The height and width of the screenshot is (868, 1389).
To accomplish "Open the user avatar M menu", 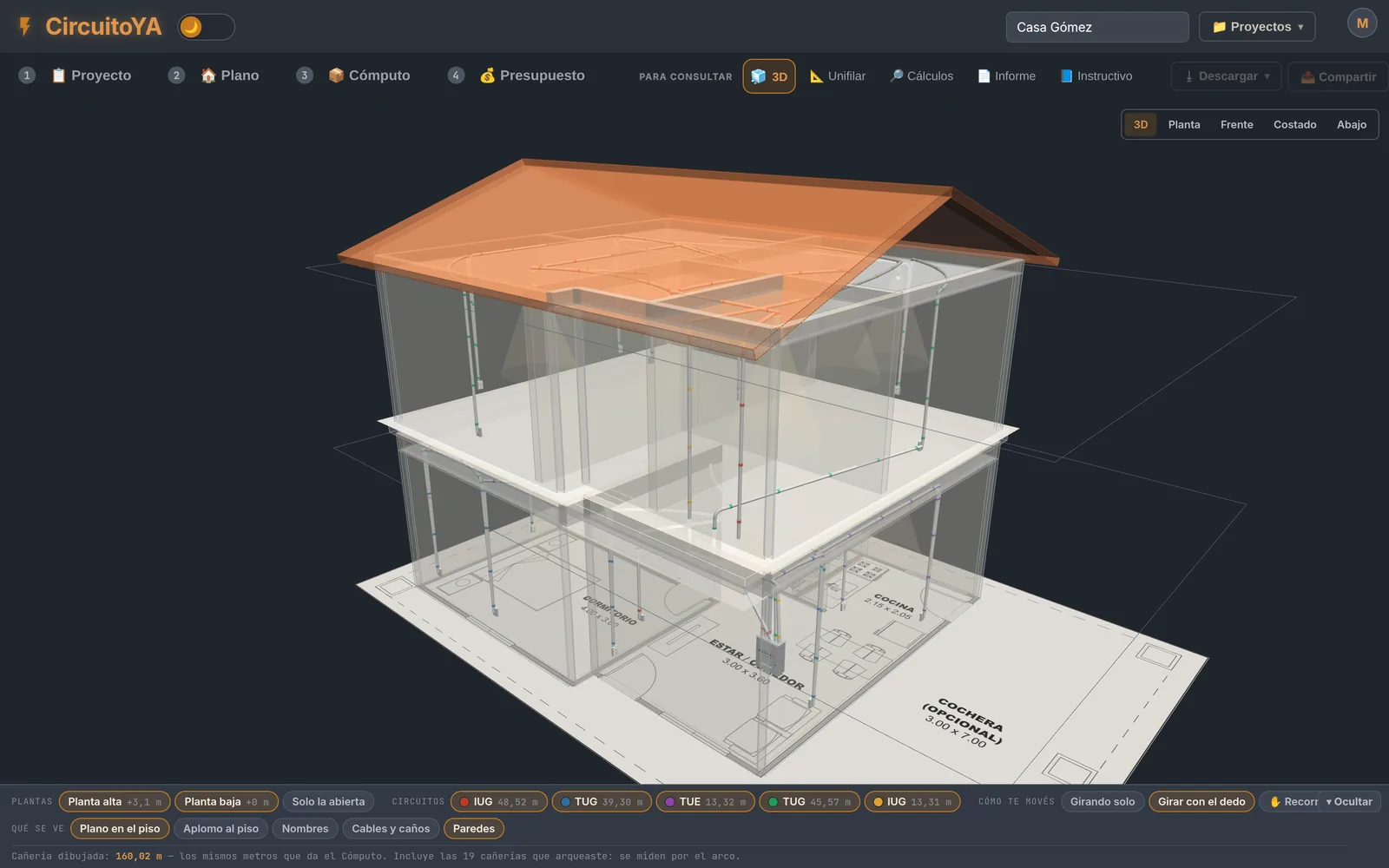I will point(1362,23).
